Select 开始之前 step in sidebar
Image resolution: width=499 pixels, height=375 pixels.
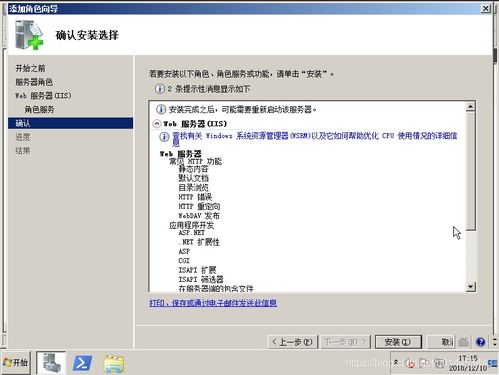(30, 68)
